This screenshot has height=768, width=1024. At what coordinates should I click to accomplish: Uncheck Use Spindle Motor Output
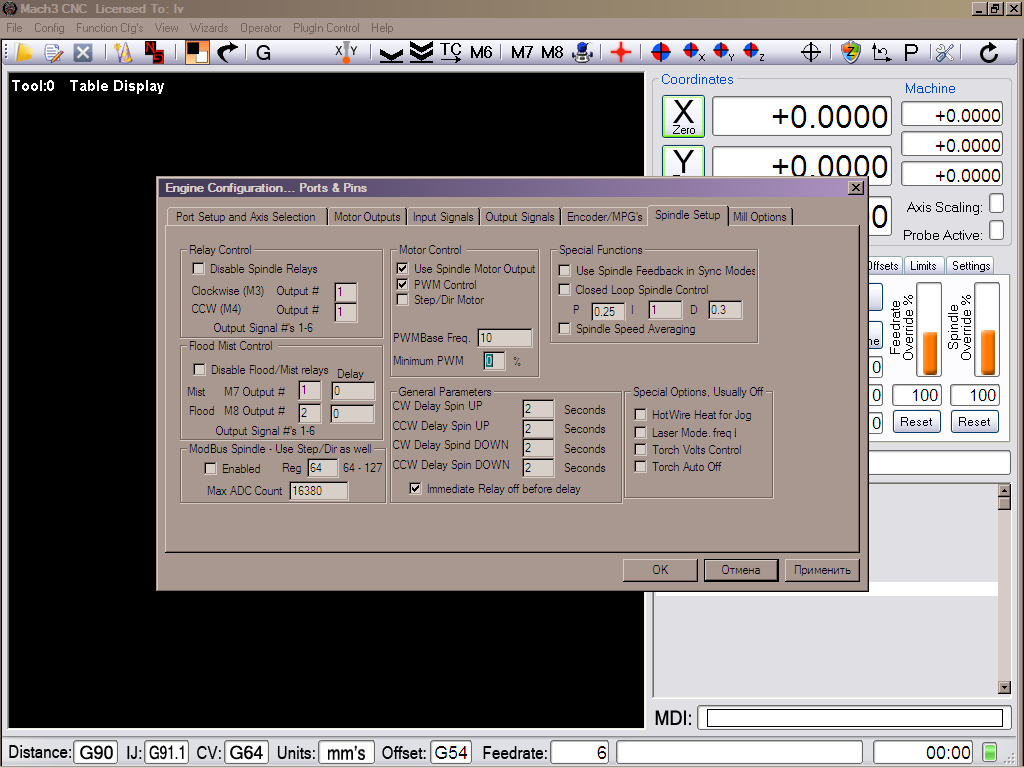[x=402, y=268]
